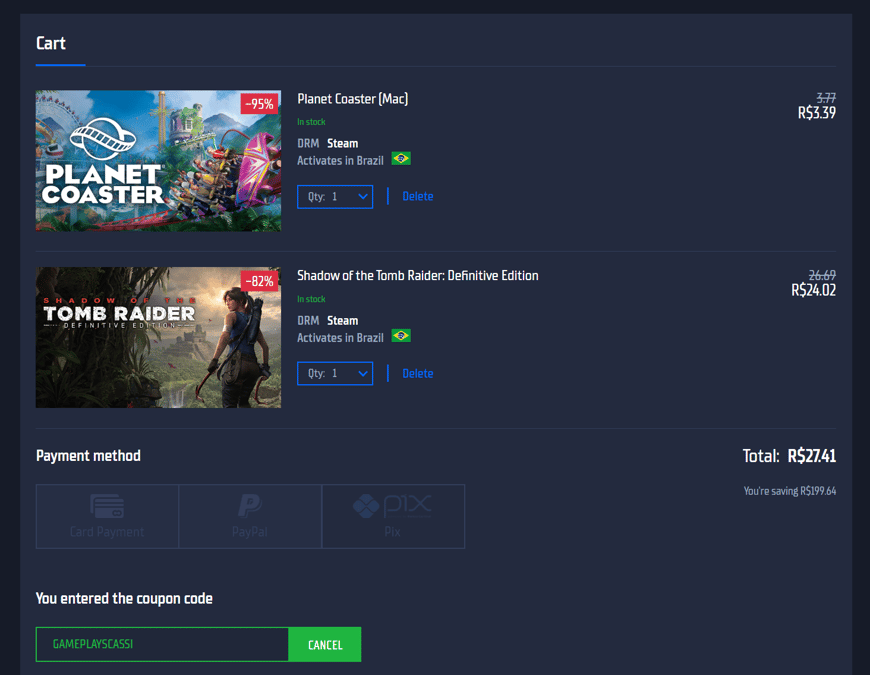The image size is (870, 675).
Task: Click "Activates in Brazil" under Tomb Raider
Action: 340,338
